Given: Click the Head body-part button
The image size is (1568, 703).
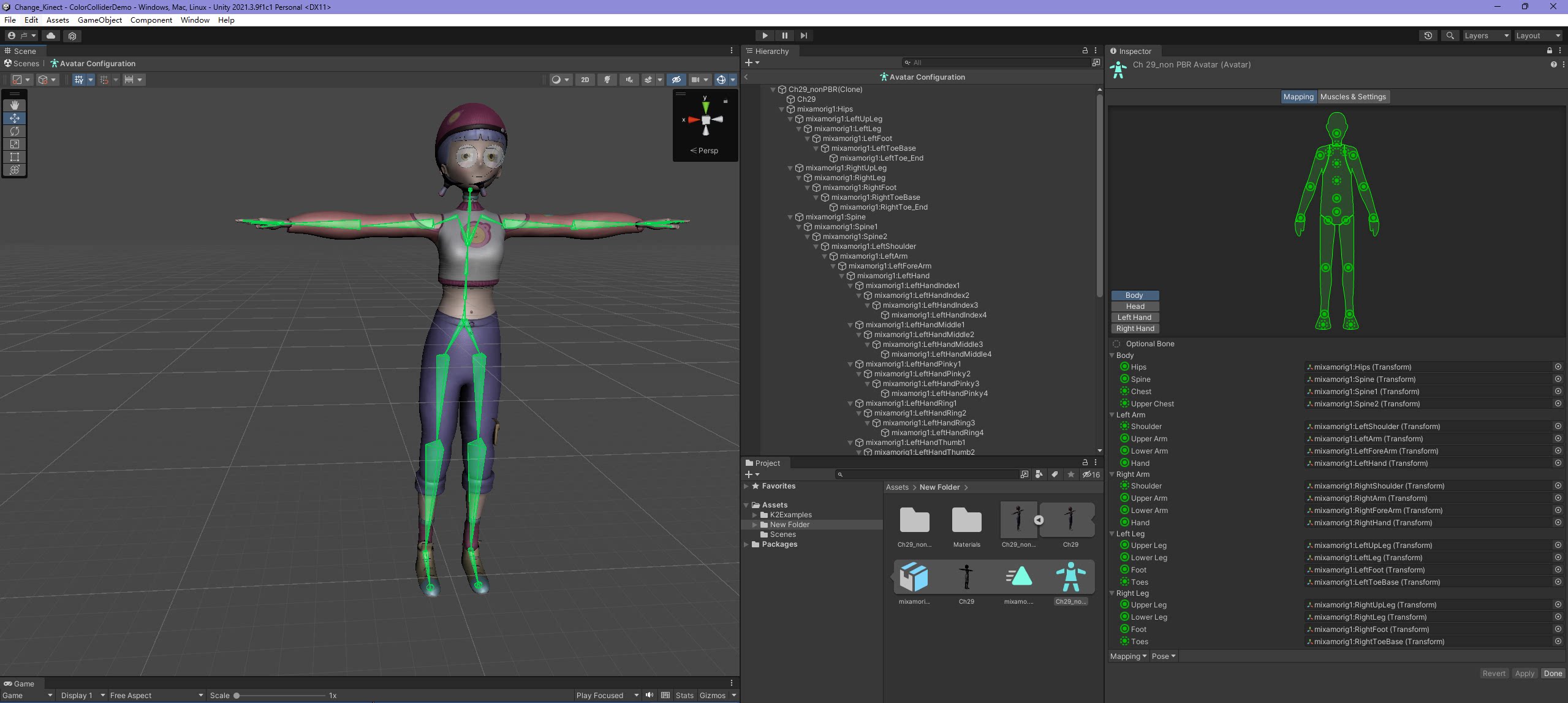Looking at the screenshot, I should (x=1135, y=306).
